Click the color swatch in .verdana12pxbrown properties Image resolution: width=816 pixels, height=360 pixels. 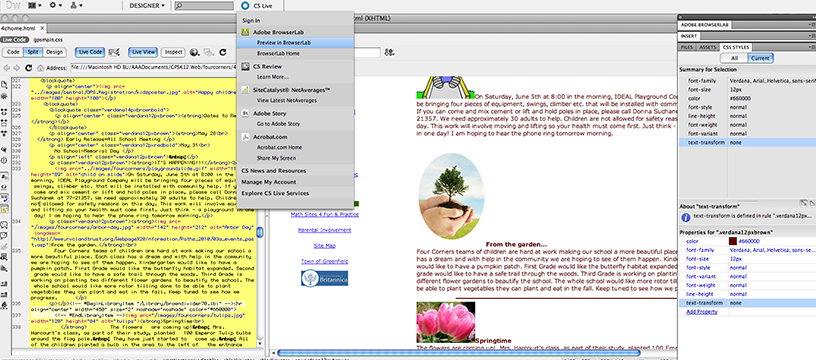[x=733, y=241]
